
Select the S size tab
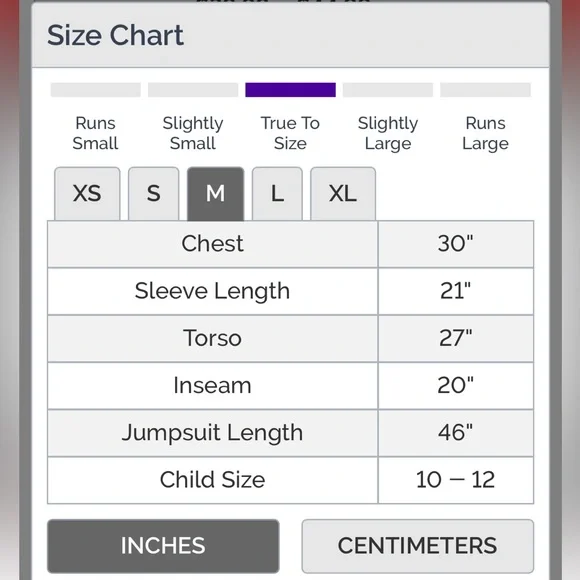click(x=154, y=194)
